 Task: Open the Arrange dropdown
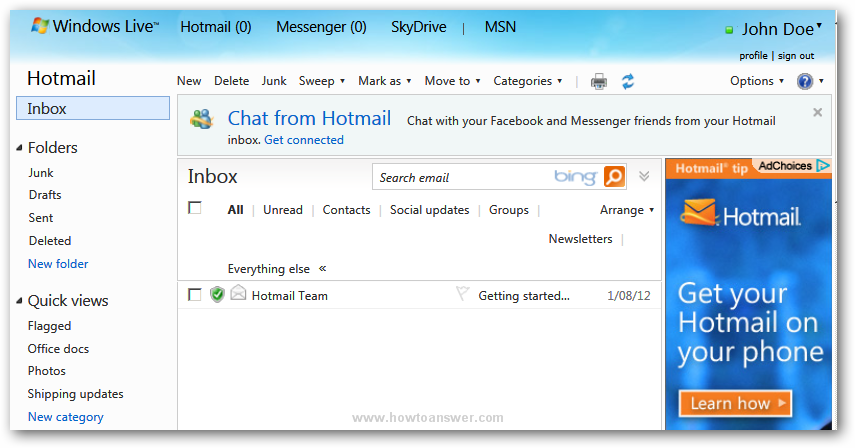point(627,210)
